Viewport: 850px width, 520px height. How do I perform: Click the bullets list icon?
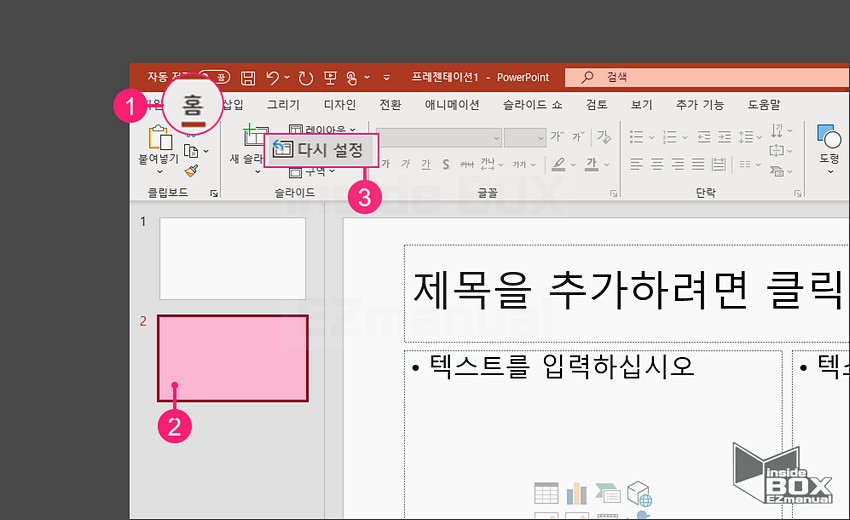tap(636, 137)
